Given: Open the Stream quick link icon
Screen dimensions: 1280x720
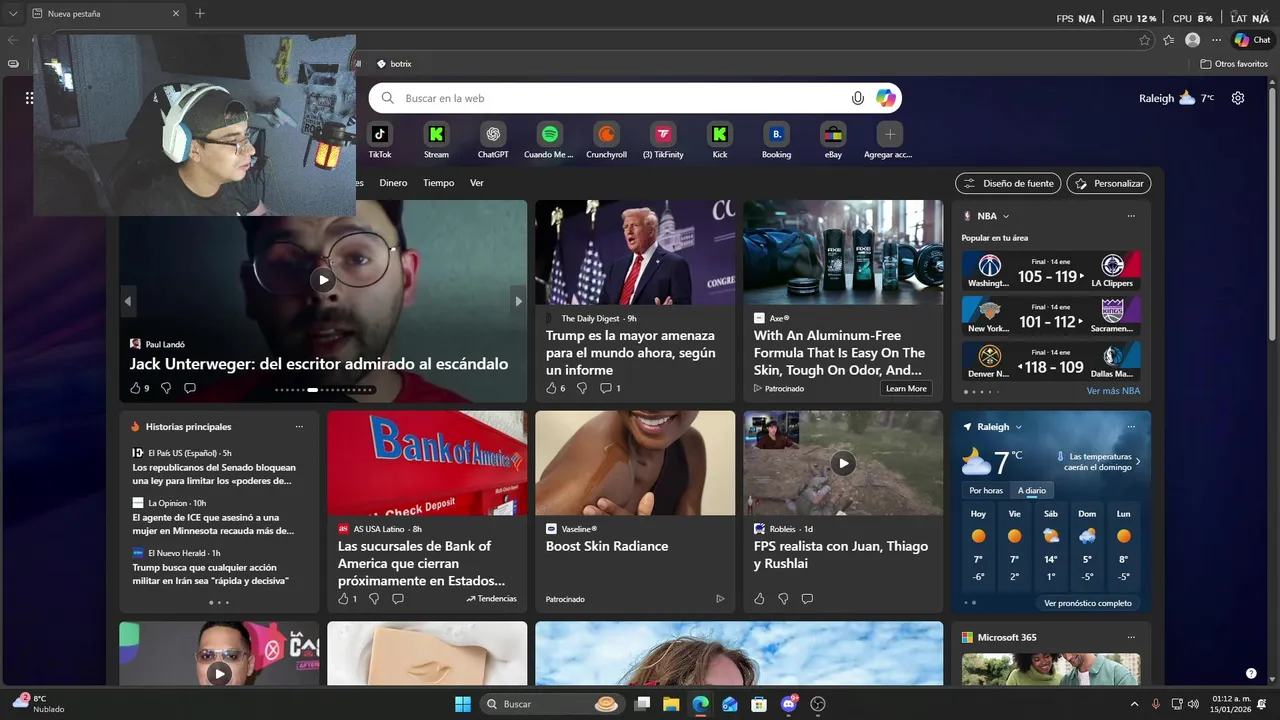Looking at the screenshot, I should pos(436,134).
